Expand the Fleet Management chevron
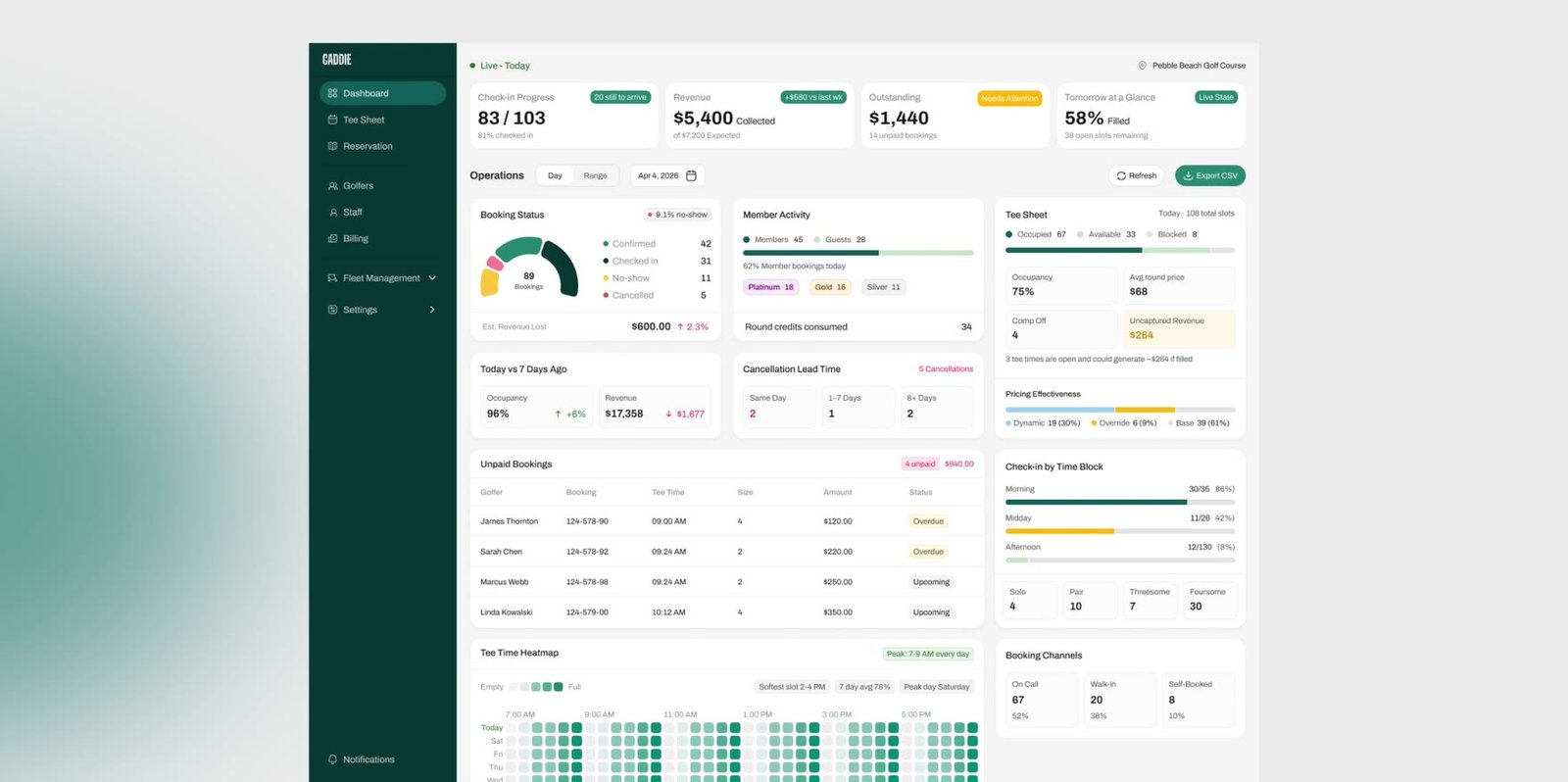 [x=432, y=278]
